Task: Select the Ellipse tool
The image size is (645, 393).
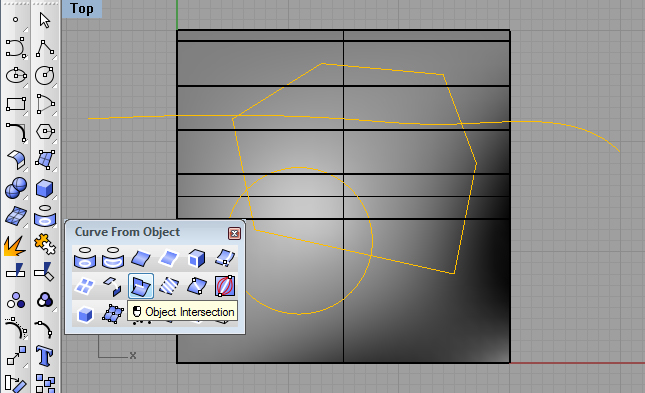Action: (x=16, y=76)
